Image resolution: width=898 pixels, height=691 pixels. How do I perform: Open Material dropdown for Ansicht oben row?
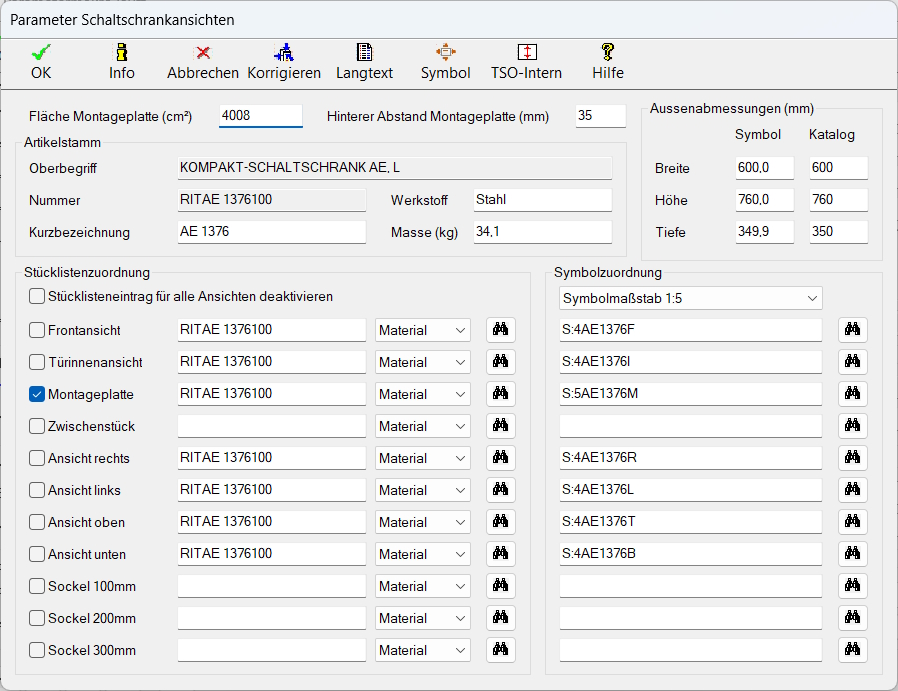point(422,522)
